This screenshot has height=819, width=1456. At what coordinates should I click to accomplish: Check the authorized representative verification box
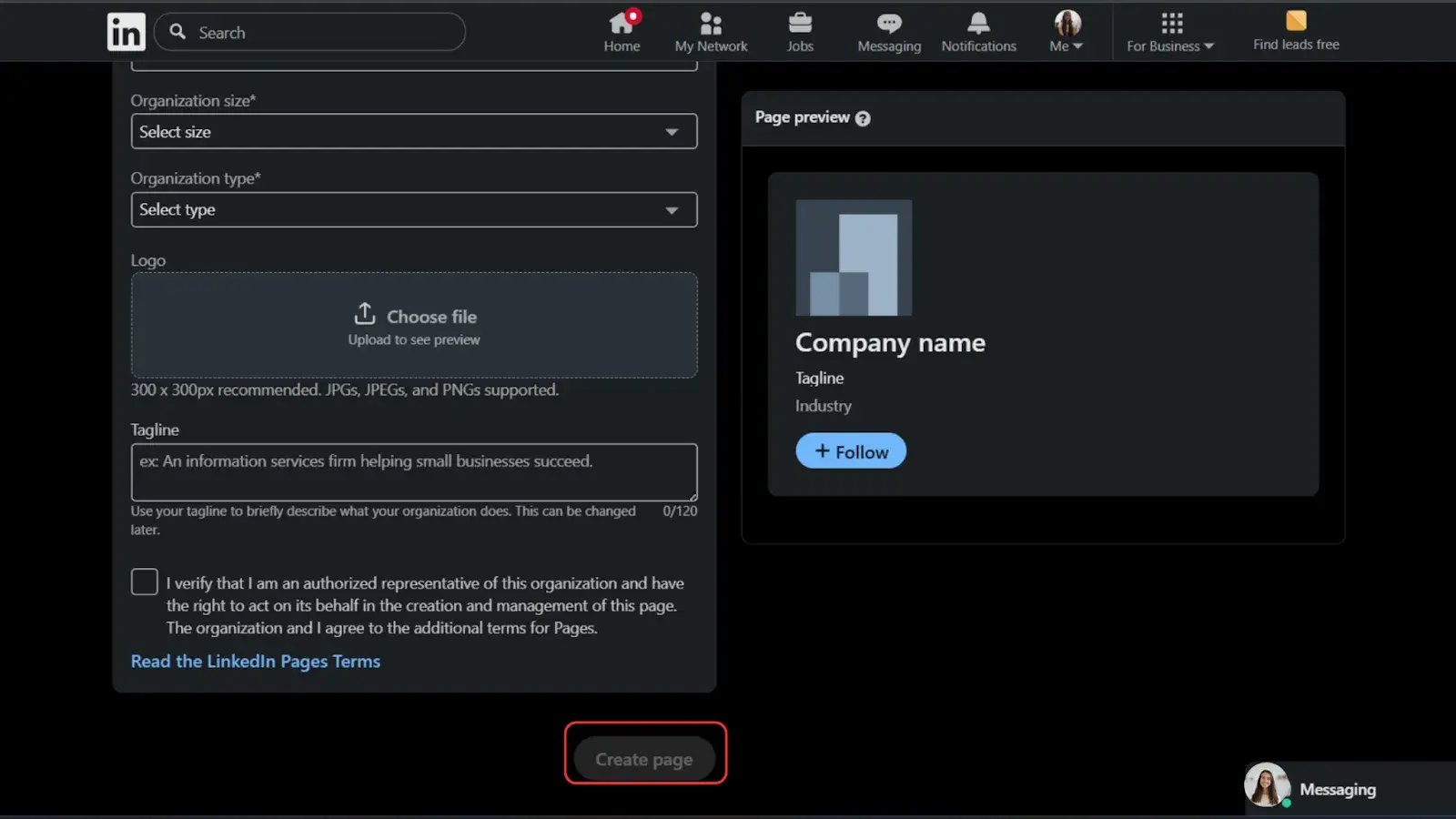(144, 581)
